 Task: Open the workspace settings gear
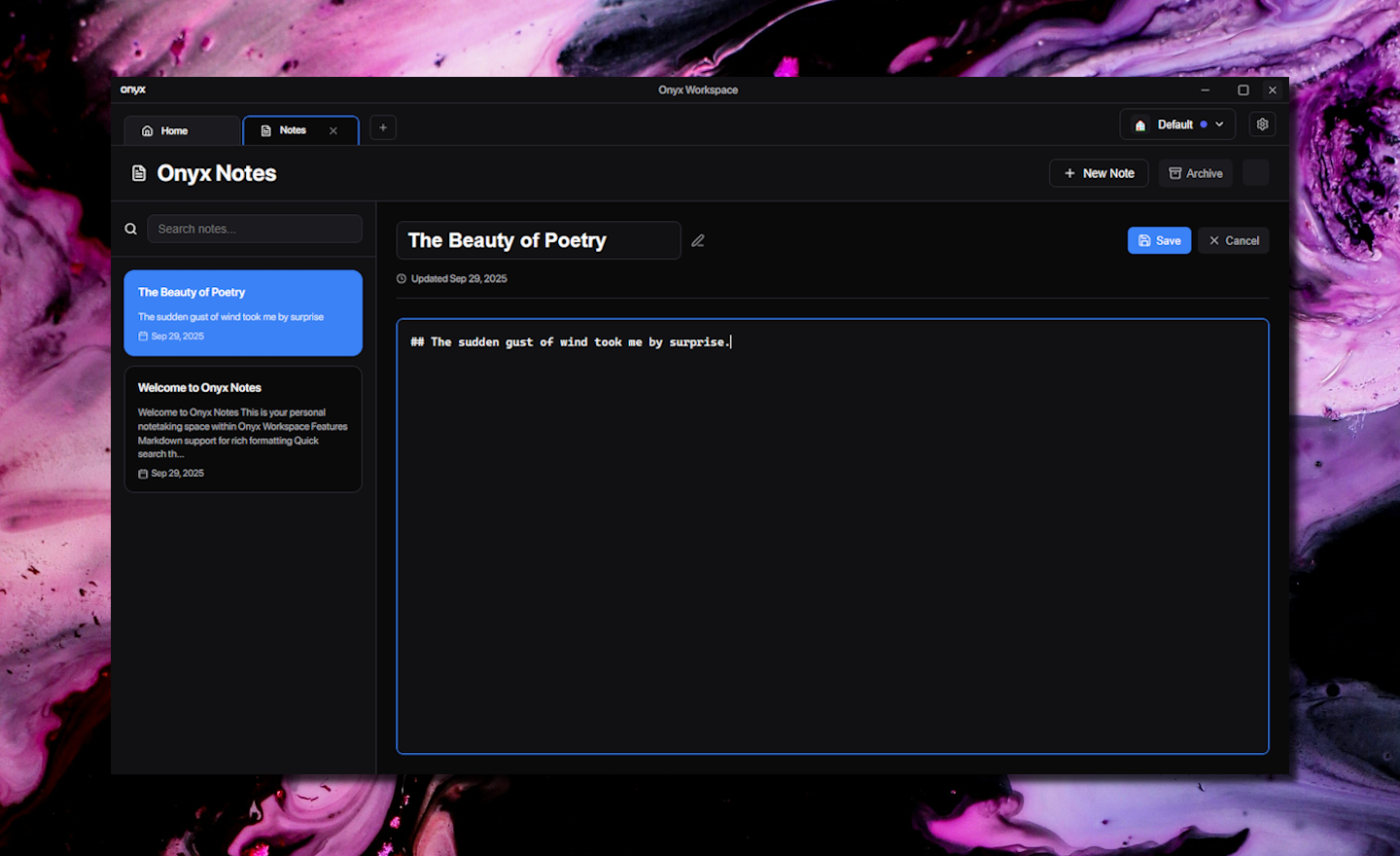pos(1262,125)
